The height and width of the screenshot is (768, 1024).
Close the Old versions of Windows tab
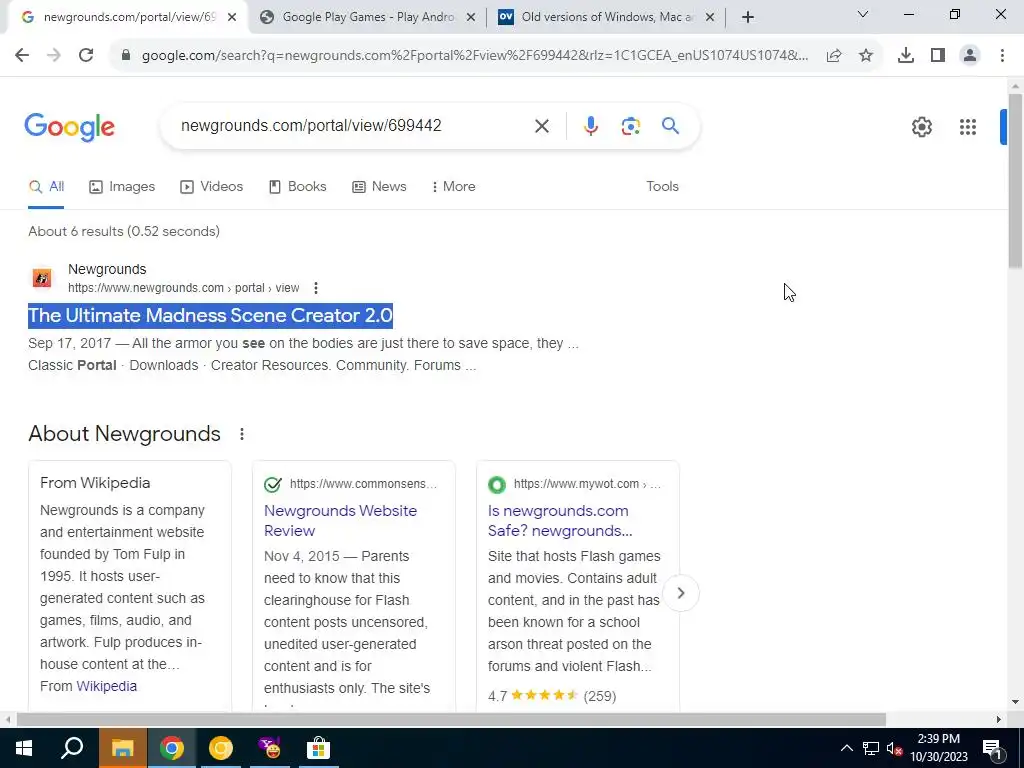pos(710,18)
